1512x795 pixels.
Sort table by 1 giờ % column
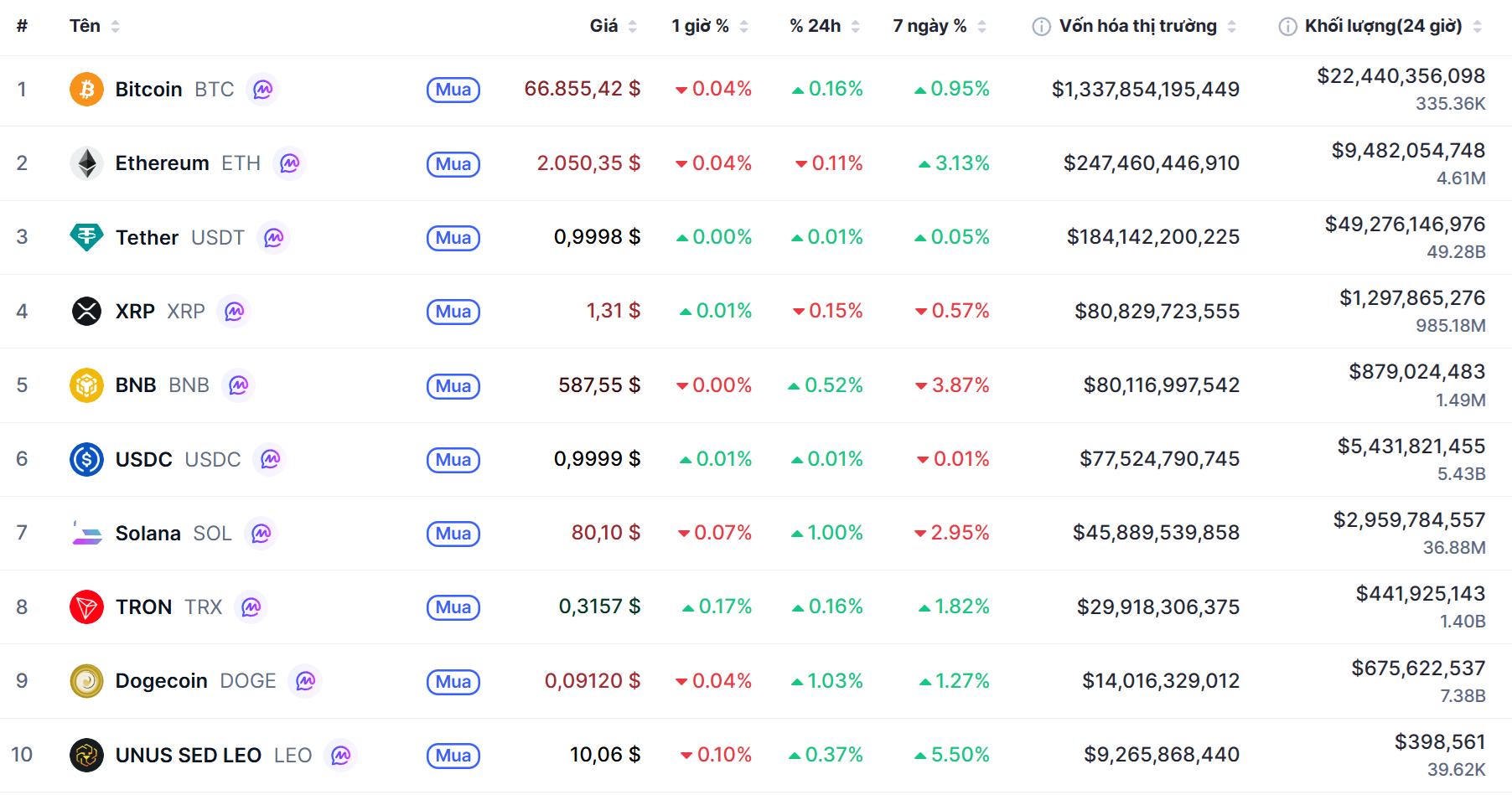tap(710, 26)
